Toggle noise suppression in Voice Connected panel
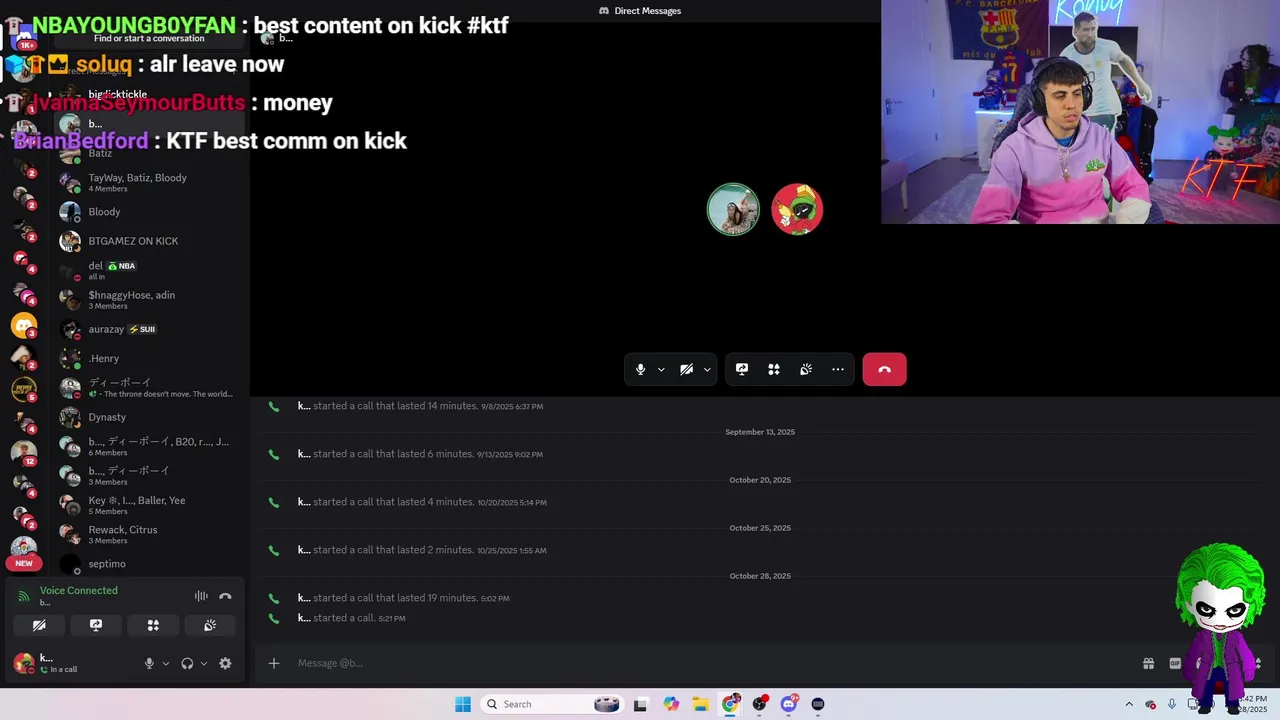Viewport: 1280px width, 720px height. [201, 596]
